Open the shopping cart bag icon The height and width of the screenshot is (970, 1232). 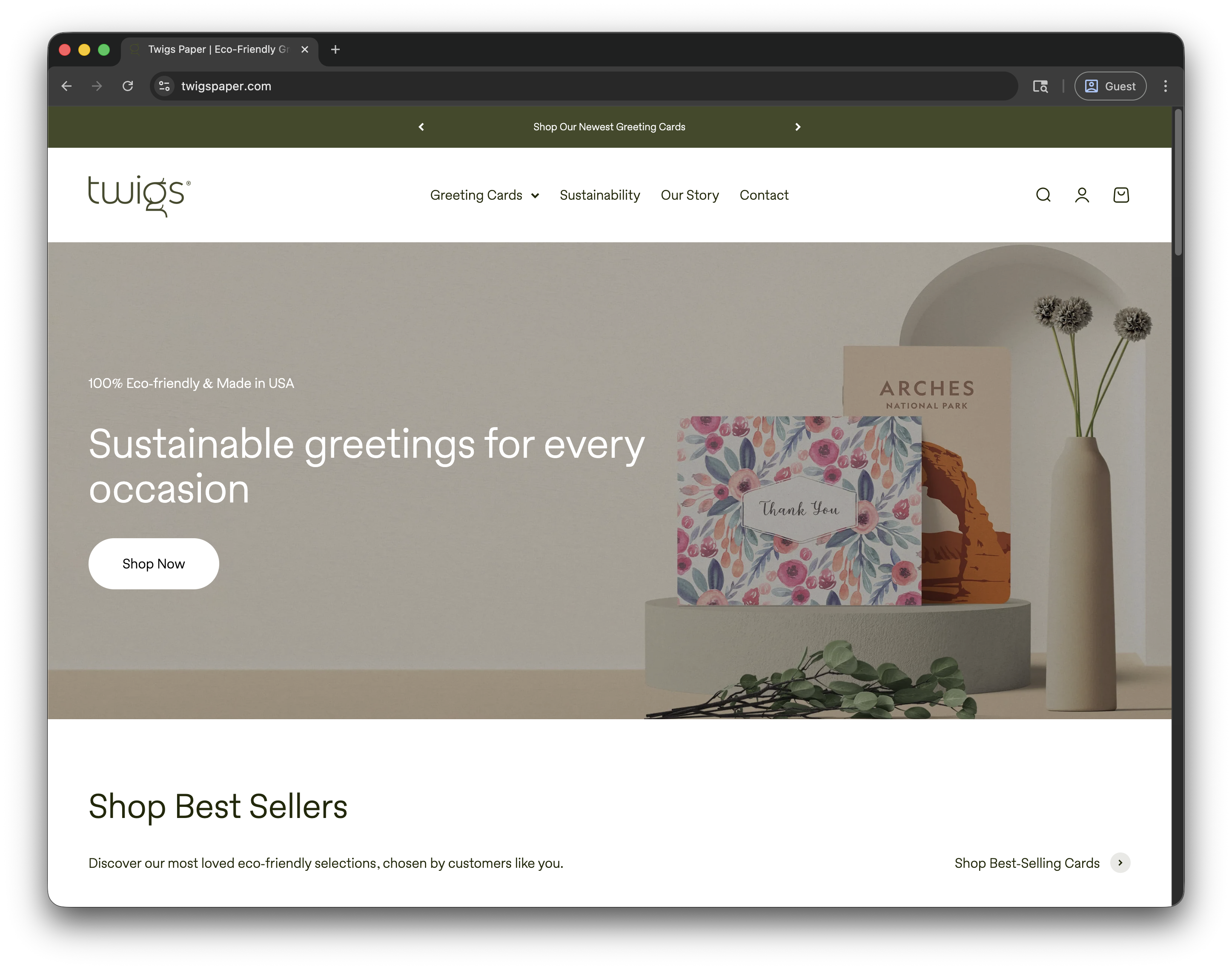pyautogui.click(x=1121, y=195)
